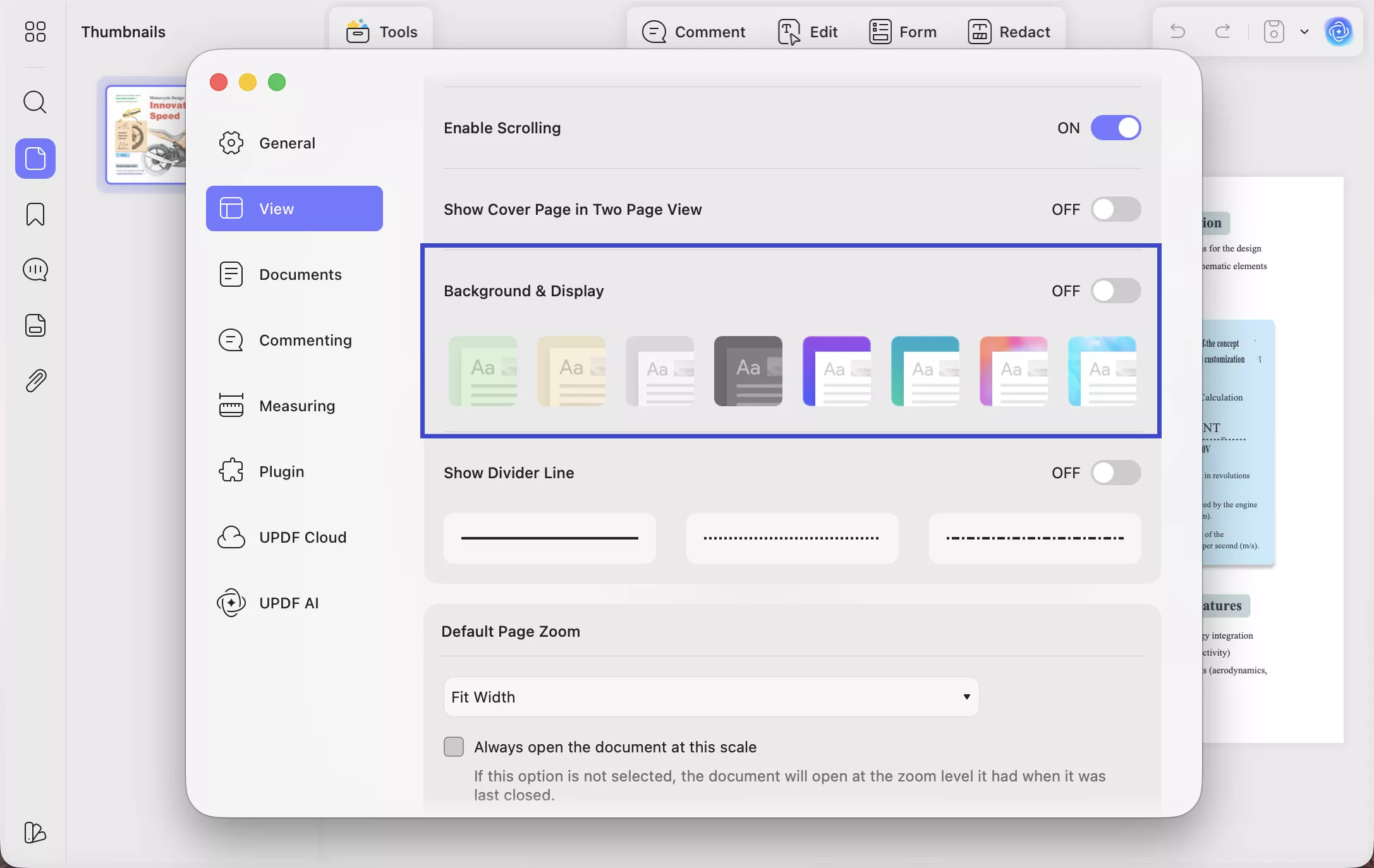Click the save disk icon
The height and width of the screenshot is (868, 1374).
pyautogui.click(x=1273, y=32)
